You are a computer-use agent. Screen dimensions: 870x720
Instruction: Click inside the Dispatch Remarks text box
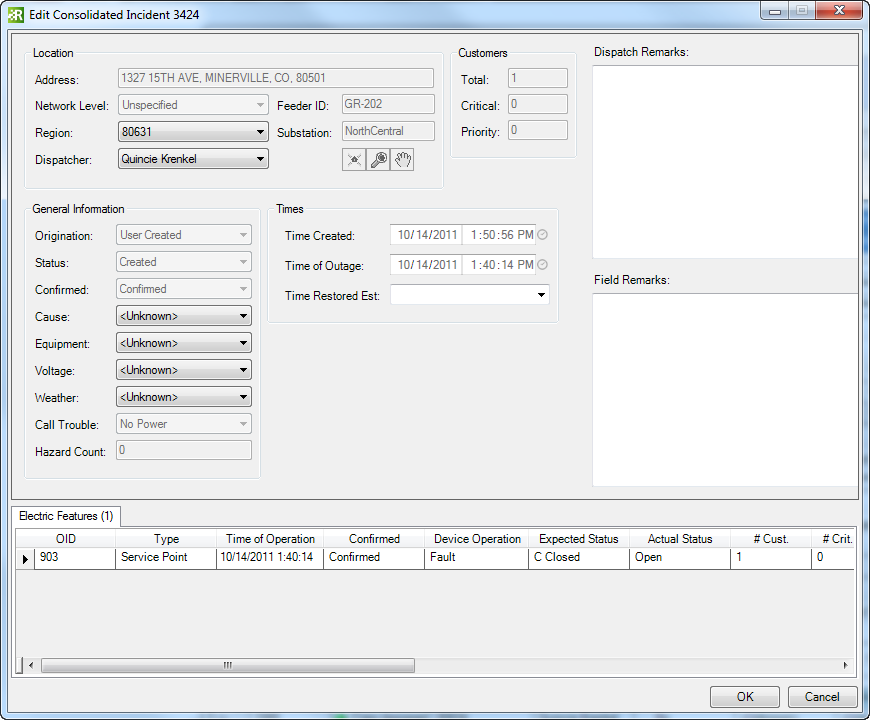tap(724, 160)
